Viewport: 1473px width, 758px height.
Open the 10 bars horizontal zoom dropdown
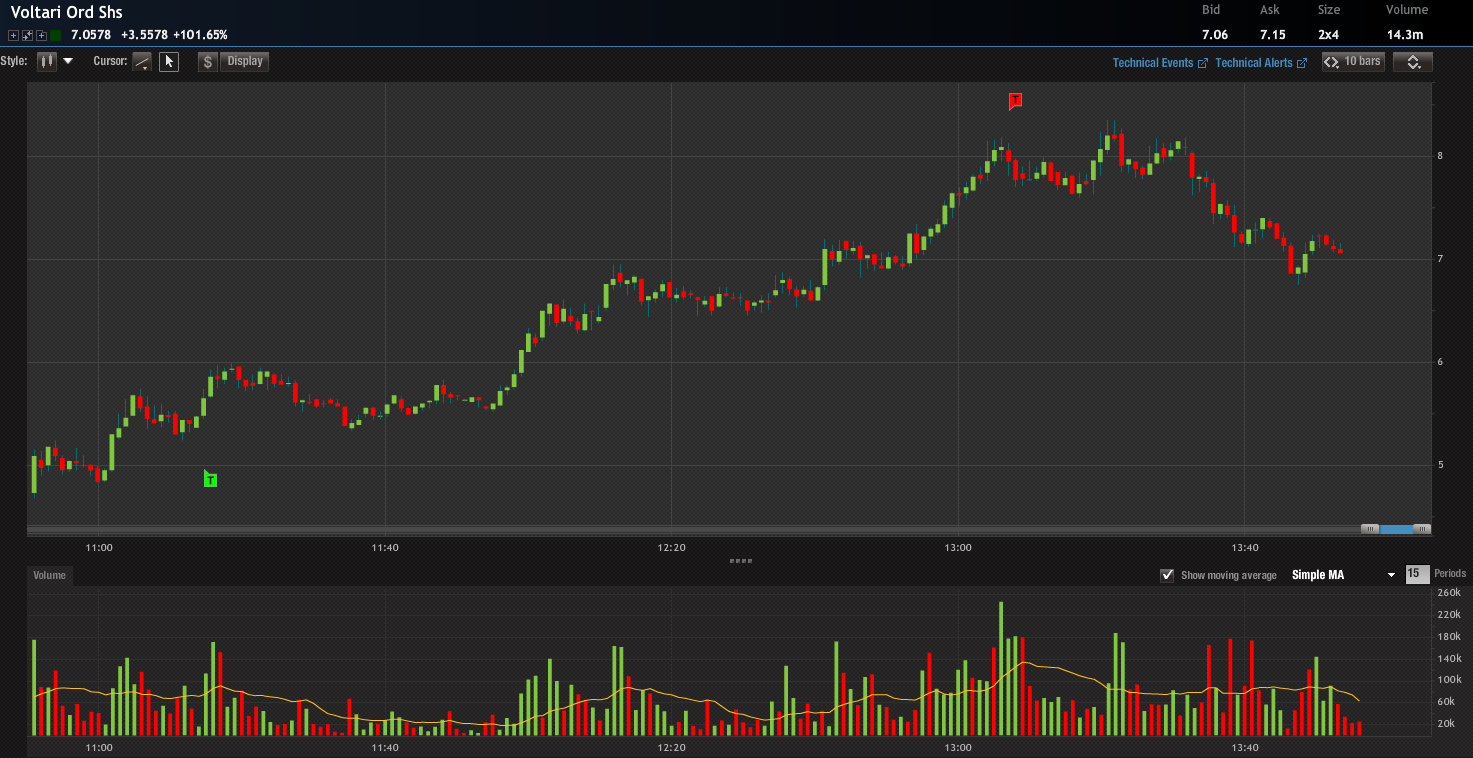pos(1353,62)
